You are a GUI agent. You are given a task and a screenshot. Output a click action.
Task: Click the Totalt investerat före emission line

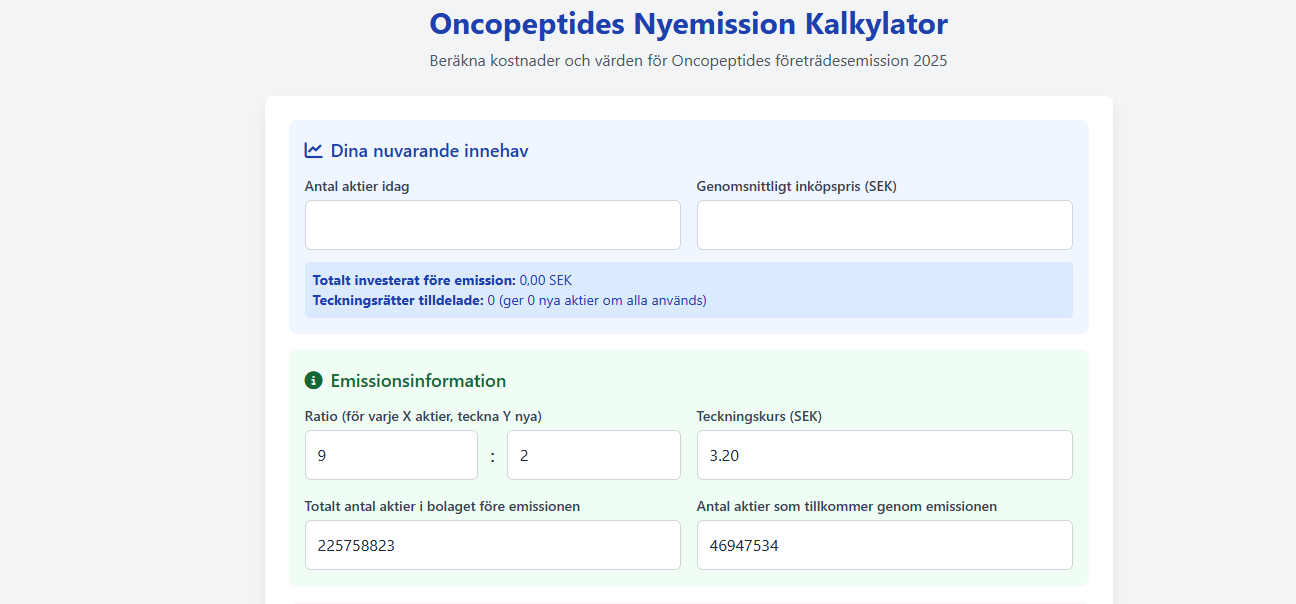(442, 280)
